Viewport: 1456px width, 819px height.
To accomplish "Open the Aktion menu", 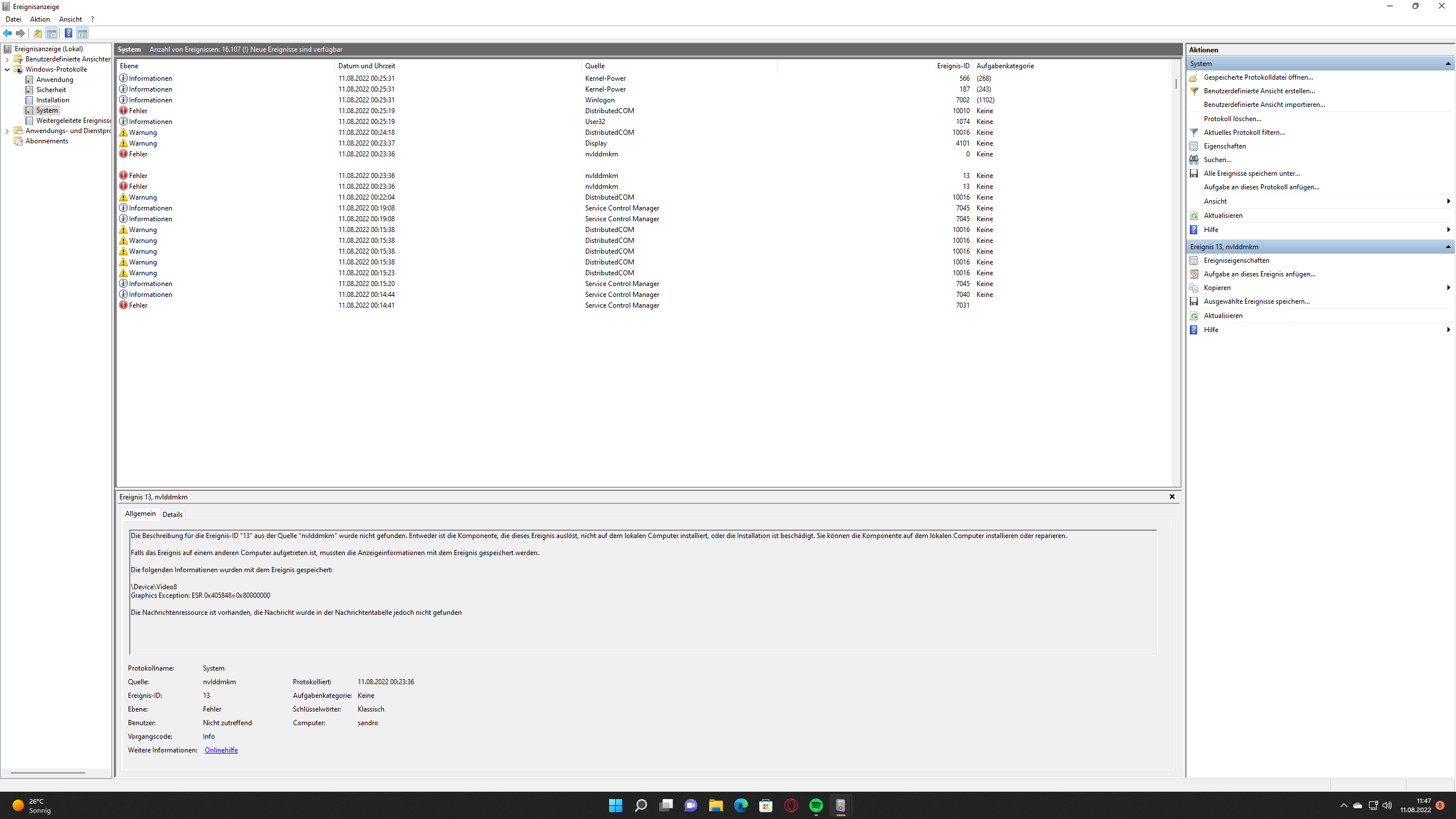I will (39, 19).
